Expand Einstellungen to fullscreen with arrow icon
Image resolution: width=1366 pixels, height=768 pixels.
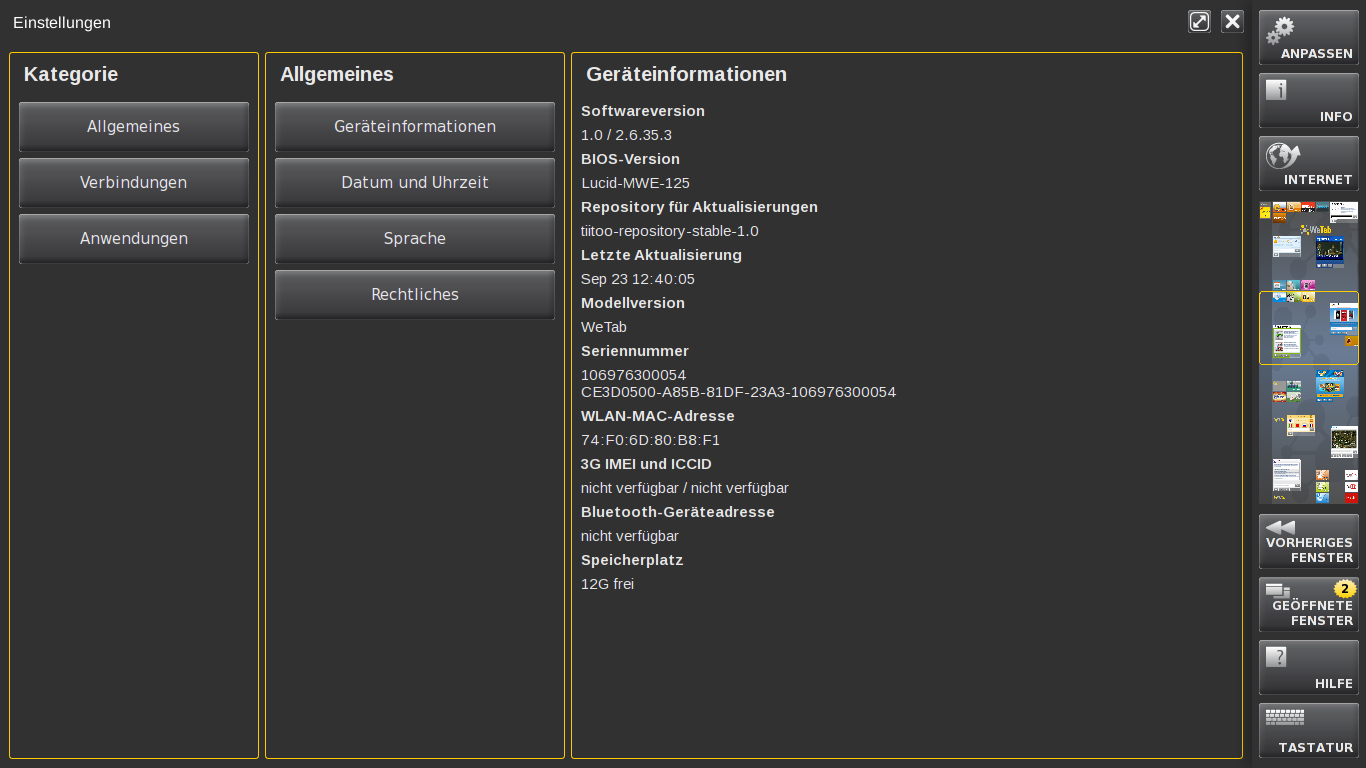click(x=1199, y=21)
